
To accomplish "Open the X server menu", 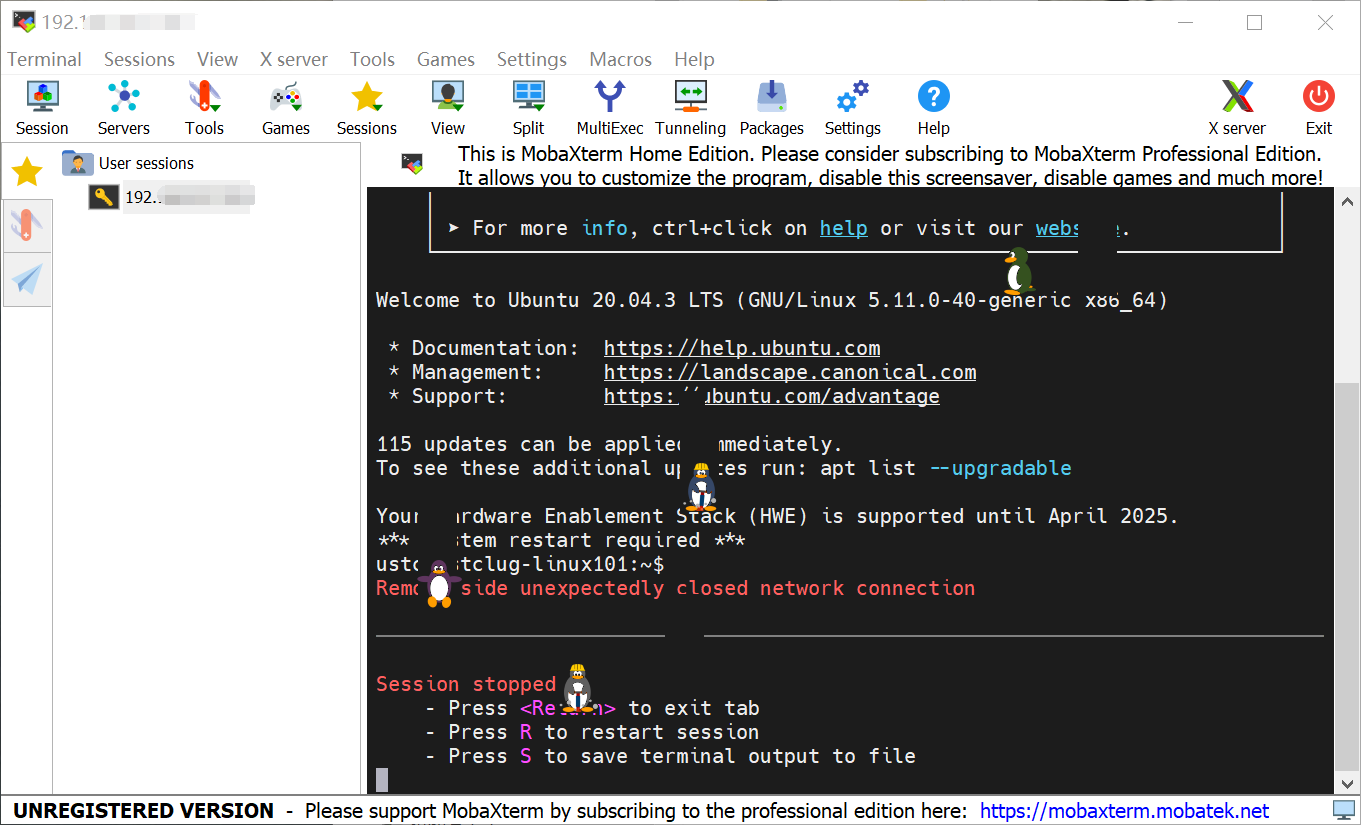I will tap(294, 59).
